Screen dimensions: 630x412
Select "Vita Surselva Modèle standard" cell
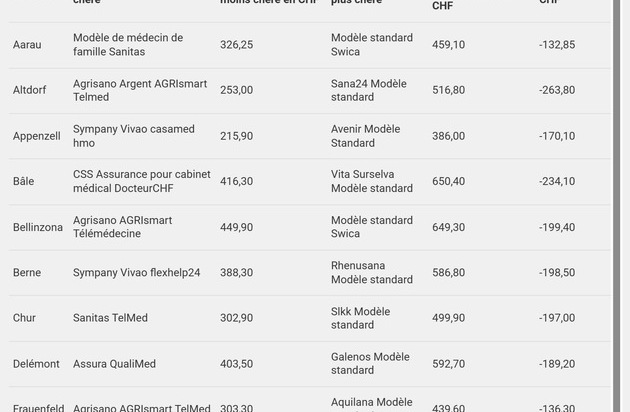click(x=372, y=181)
